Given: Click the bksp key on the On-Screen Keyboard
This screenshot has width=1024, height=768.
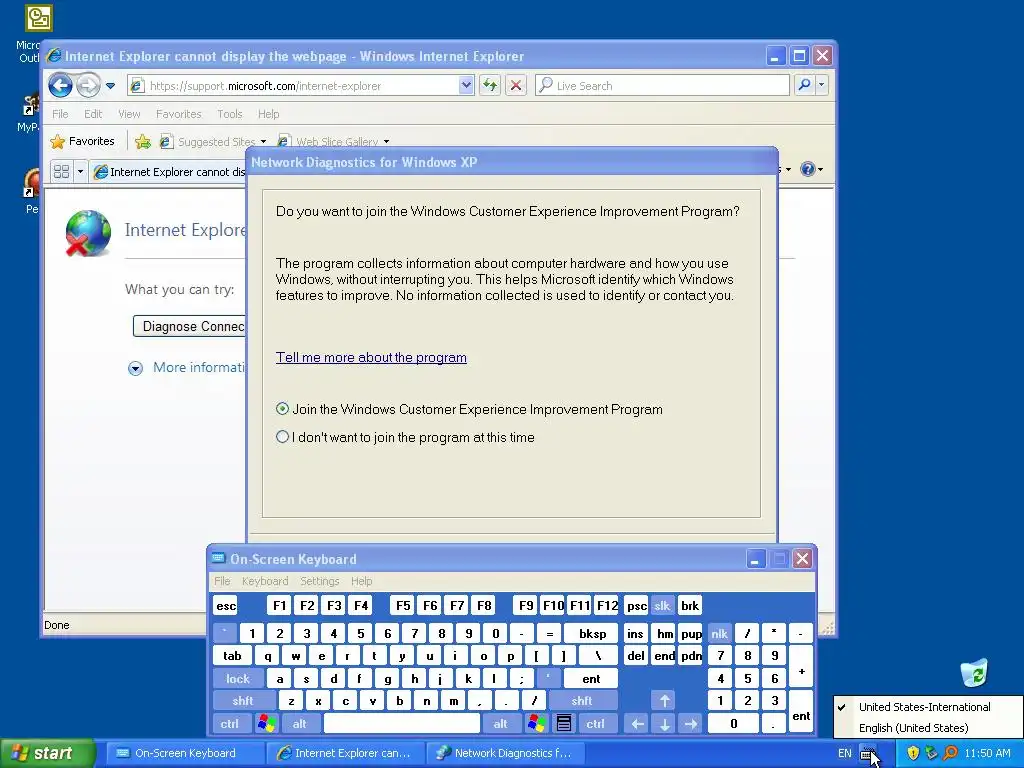Looking at the screenshot, I should tap(592, 633).
